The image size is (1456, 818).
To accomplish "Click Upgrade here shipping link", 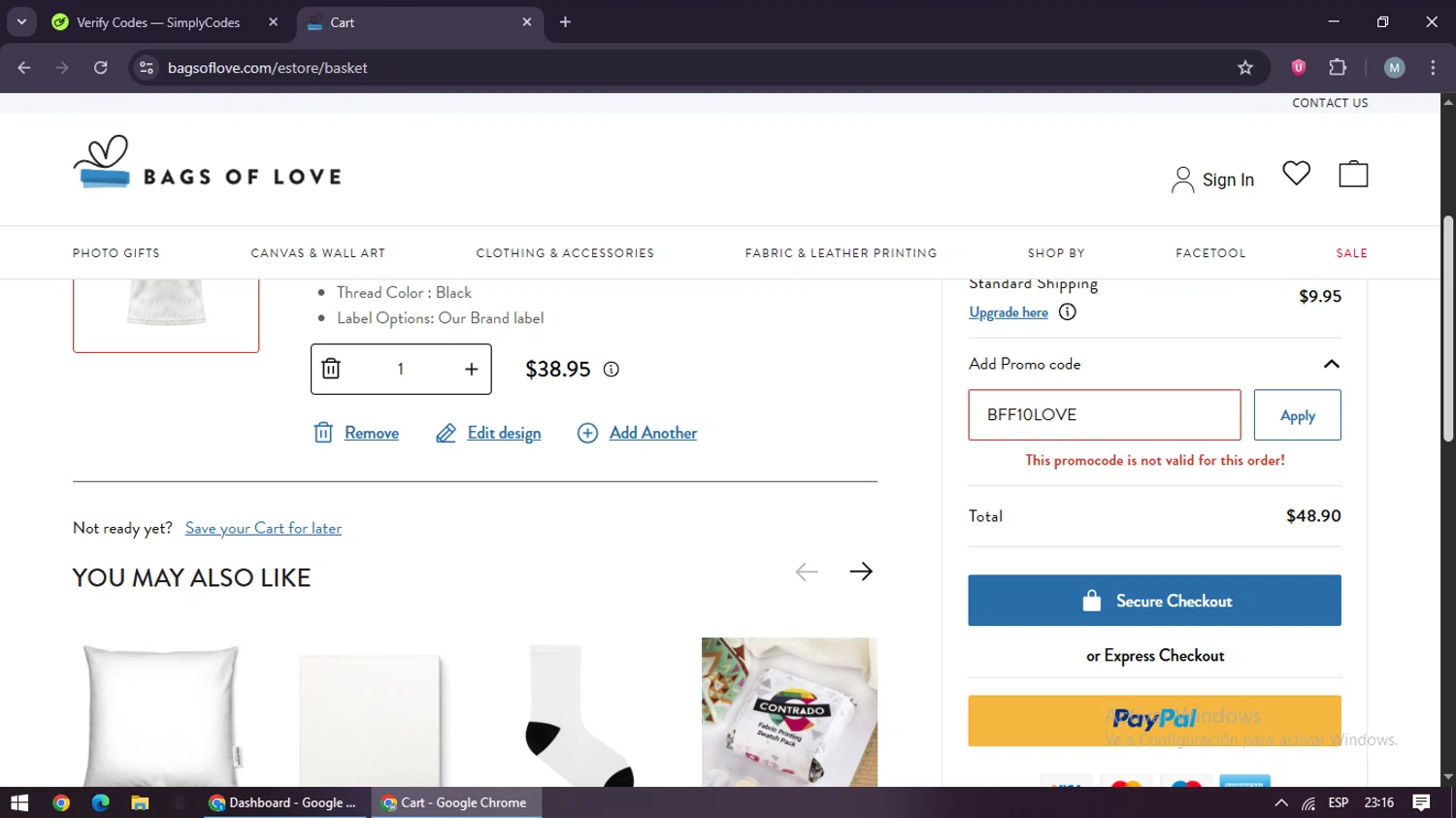I will pyautogui.click(x=1009, y=311).
